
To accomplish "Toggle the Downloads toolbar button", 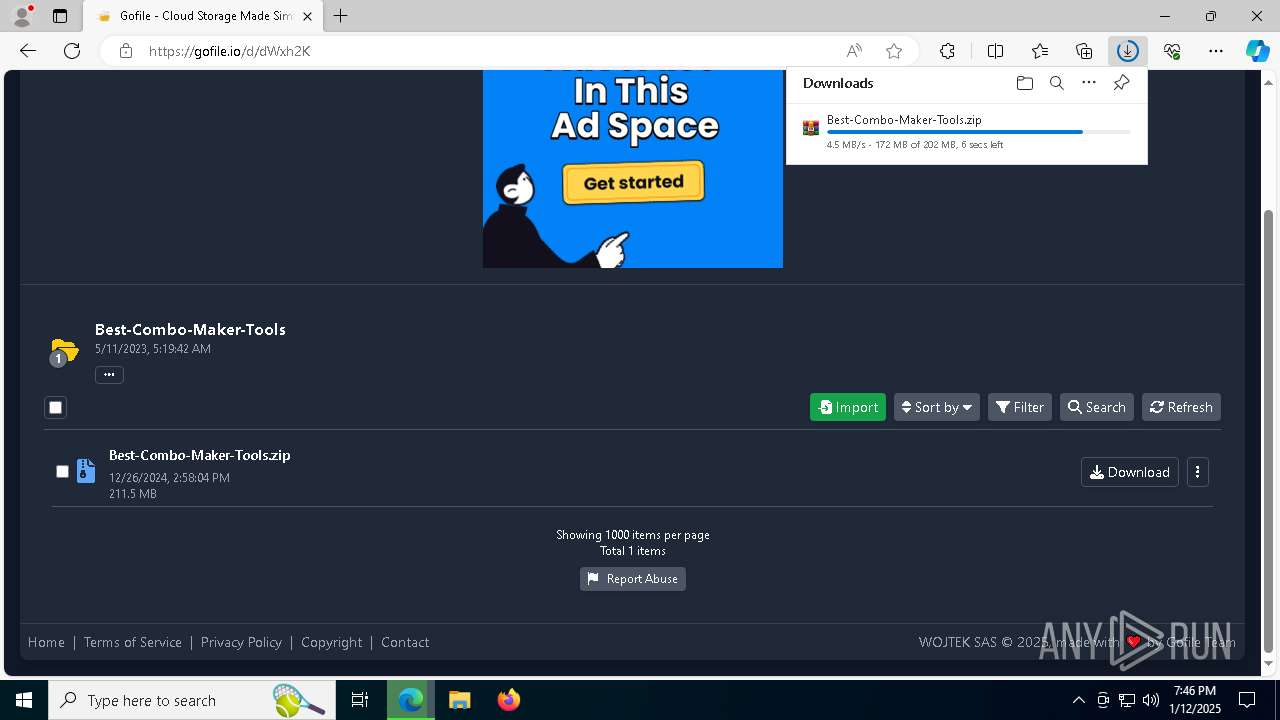I will click(1128, 51).
